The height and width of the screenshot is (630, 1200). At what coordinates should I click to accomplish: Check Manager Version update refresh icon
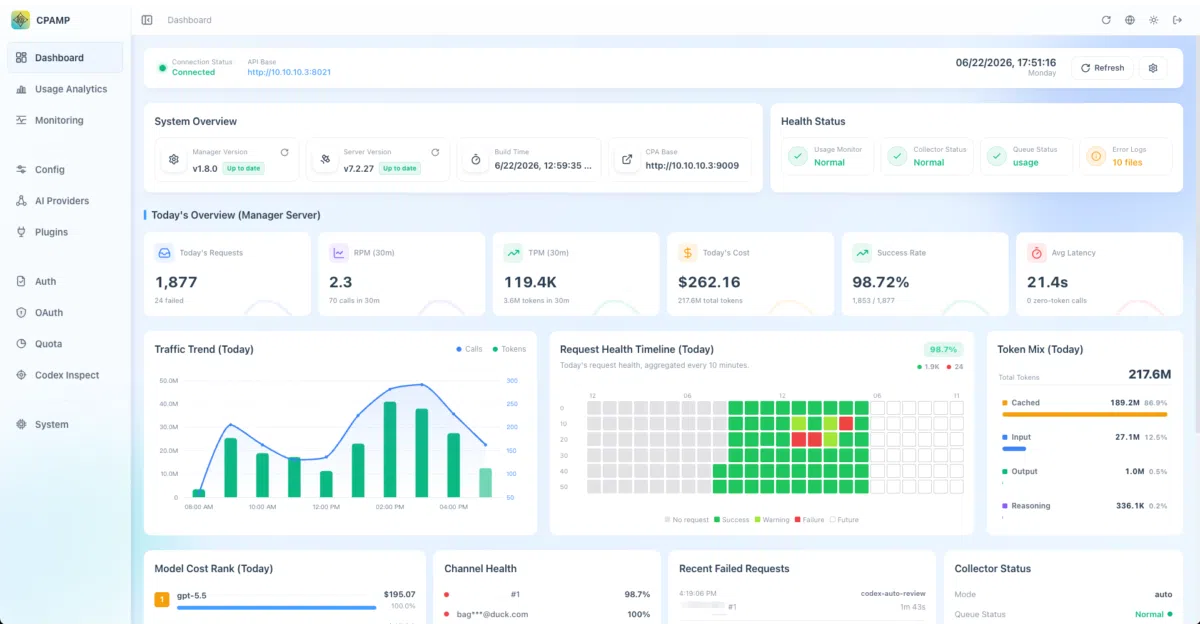pyautogui.click(x=284, y=152)
